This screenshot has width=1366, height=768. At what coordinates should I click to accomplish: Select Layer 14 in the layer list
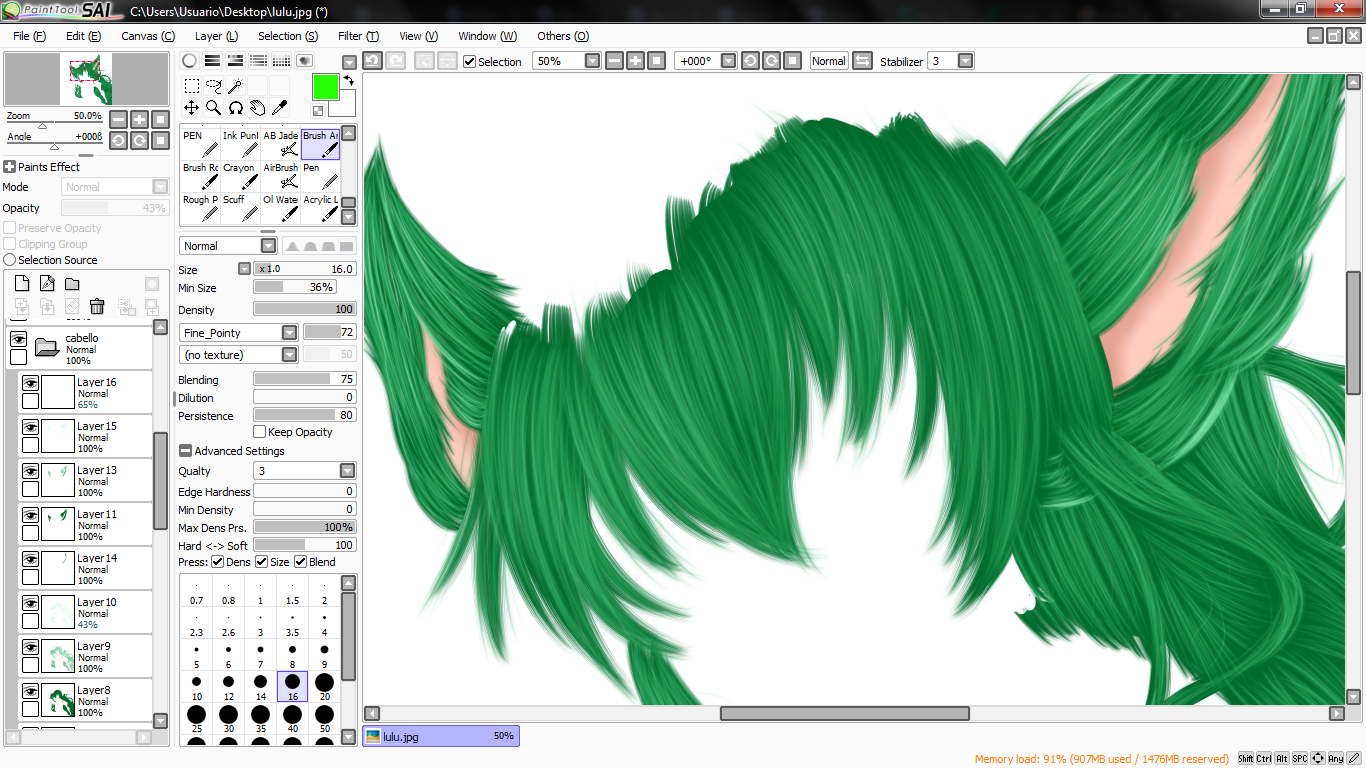pyautogui.click(x=86, y=567)
